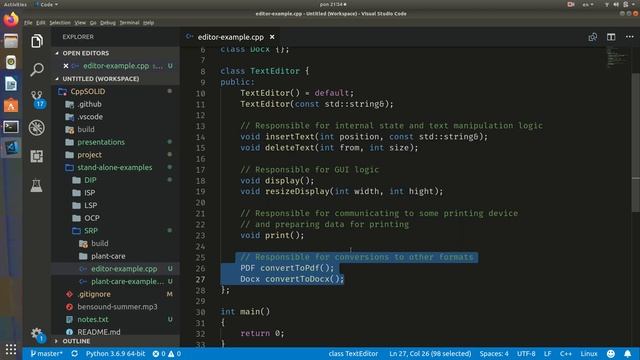
Task: Open notifications bell in status bar
Action: [x=628, y=353]
